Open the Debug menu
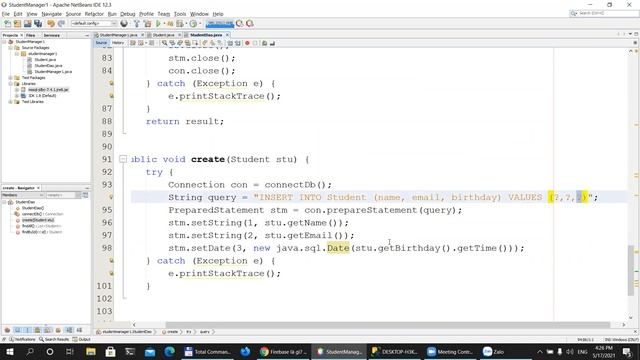 [x=127, y=14]
